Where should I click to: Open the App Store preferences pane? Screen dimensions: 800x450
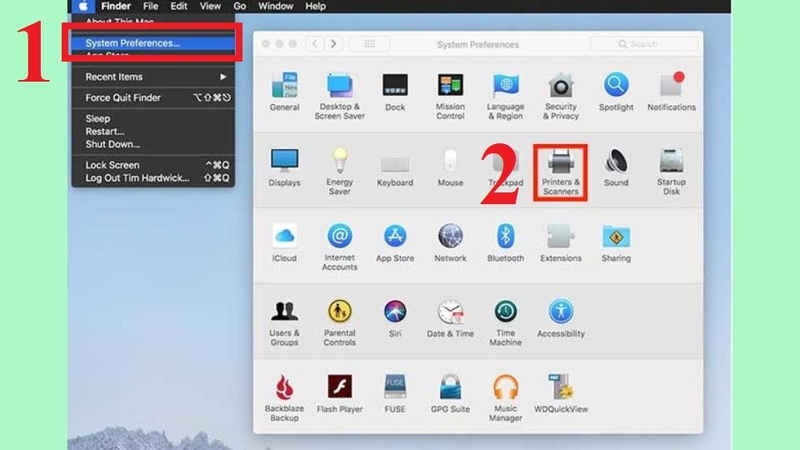[395, 243]
